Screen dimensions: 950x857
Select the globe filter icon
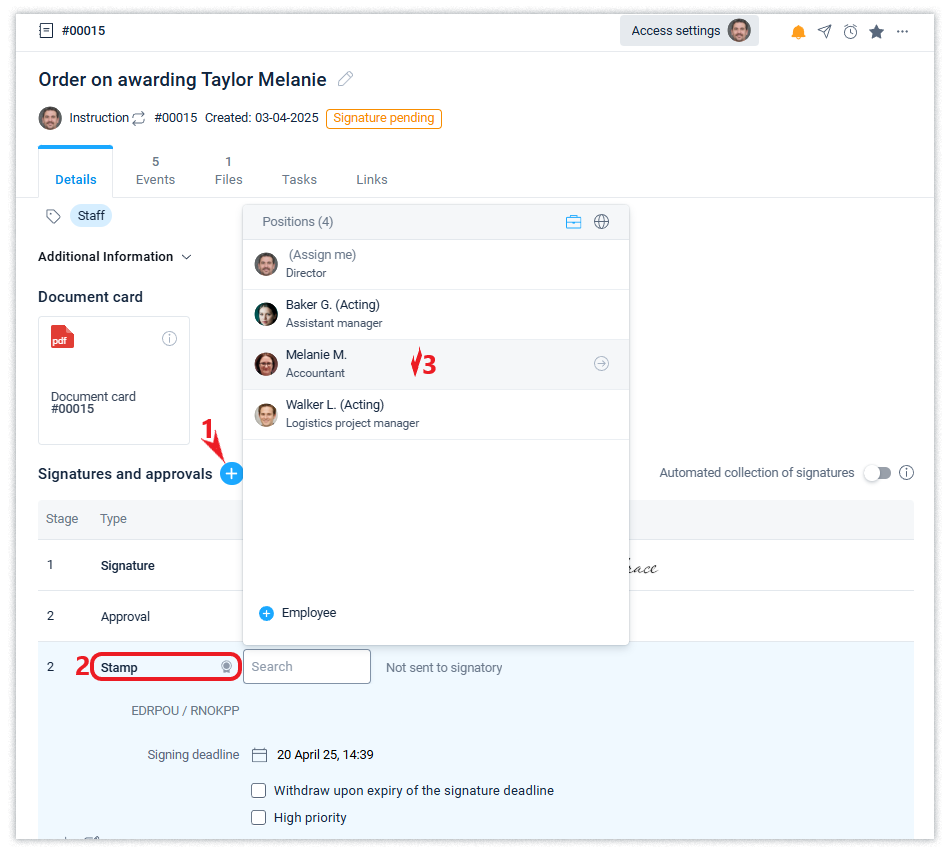coord(601,222)
